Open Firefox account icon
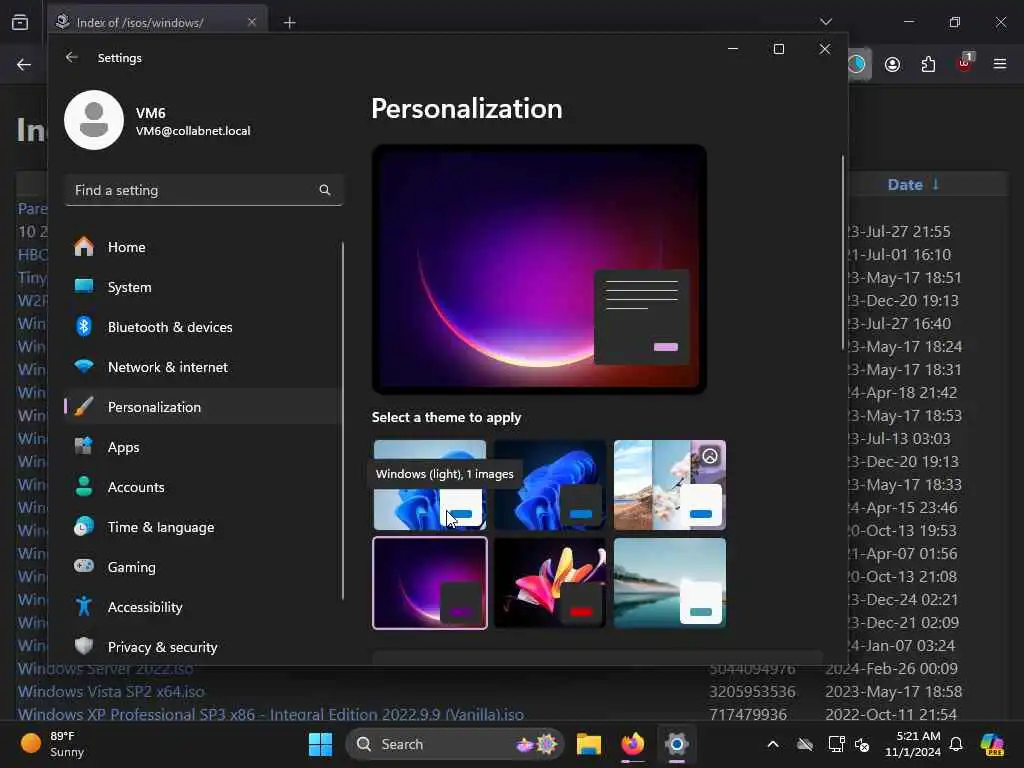Screen dimensions: 1024x768 [x=893, y=64]
